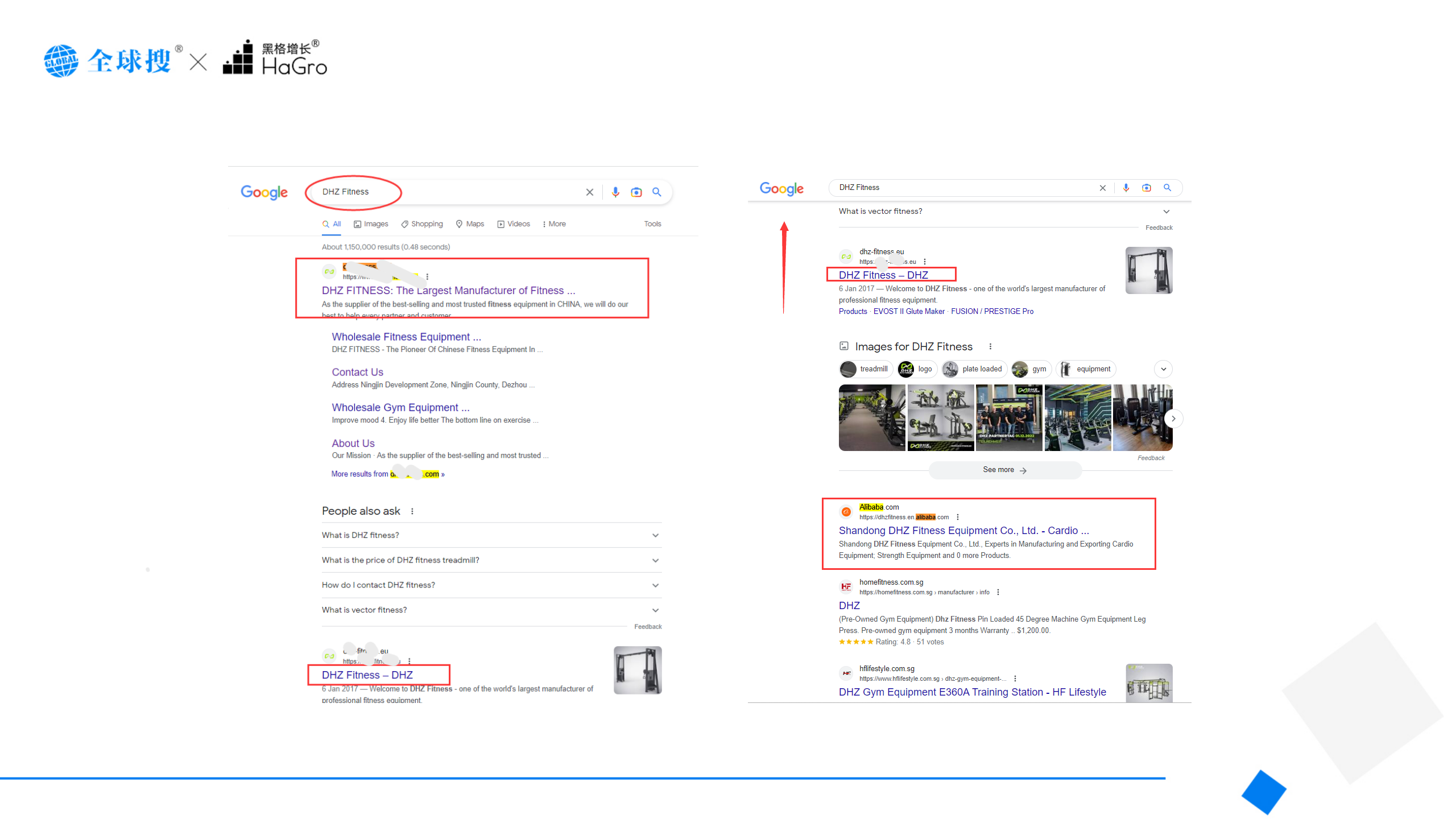
Task: Switch to the Videos tab
Action: pos(514,224)
